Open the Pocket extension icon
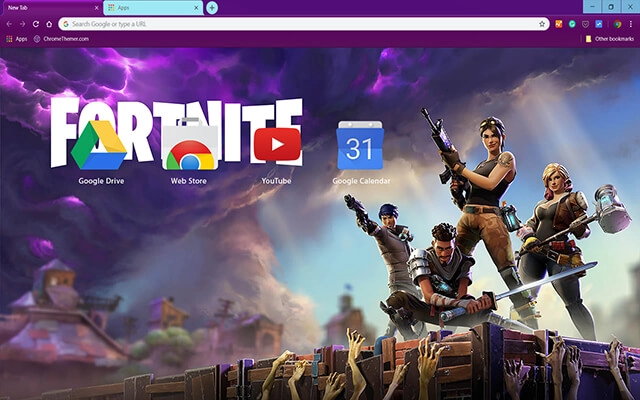Viewport: 640px width, 400px height. tap(585, 24)
